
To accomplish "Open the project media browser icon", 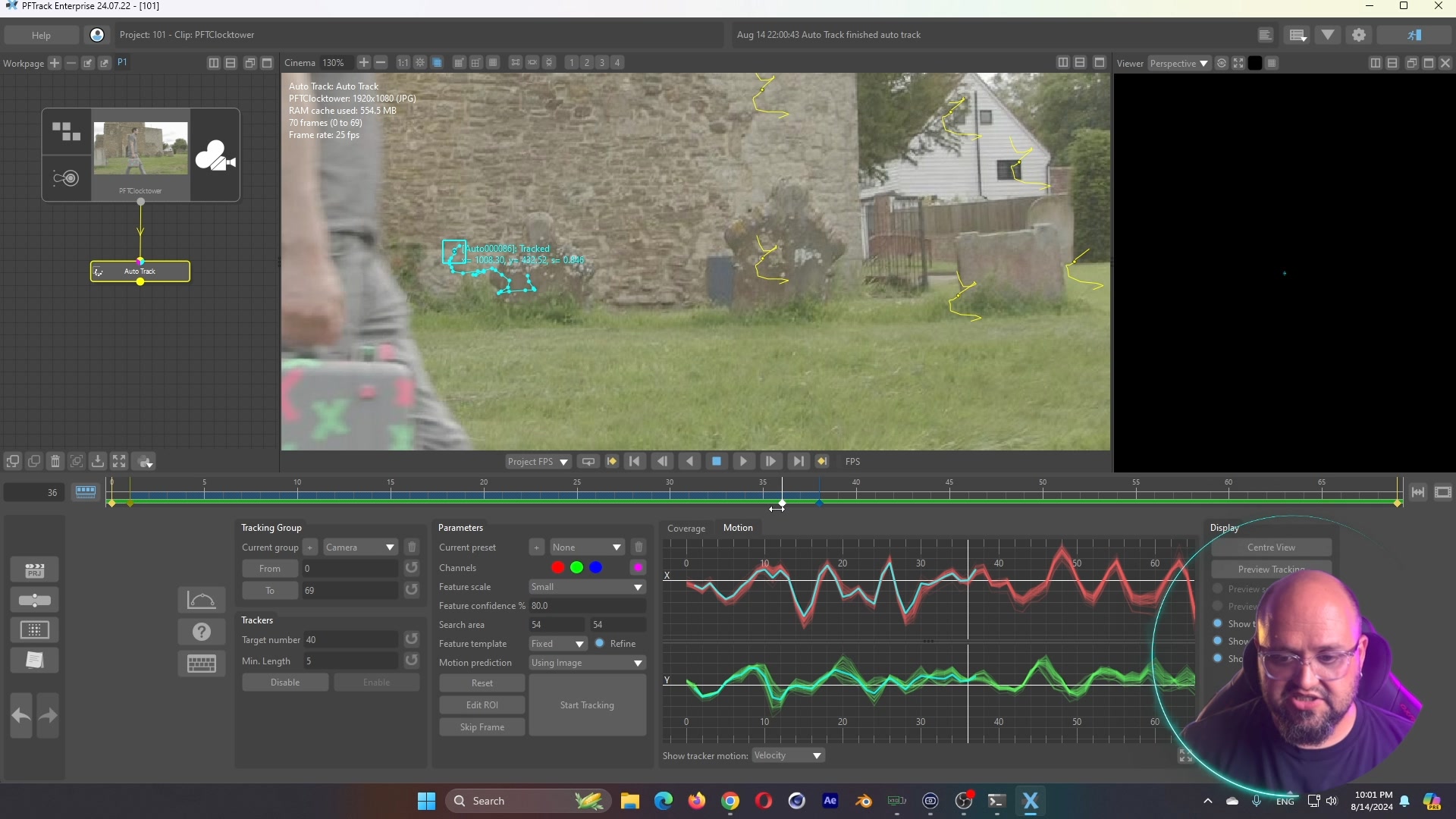I will 34,570.
